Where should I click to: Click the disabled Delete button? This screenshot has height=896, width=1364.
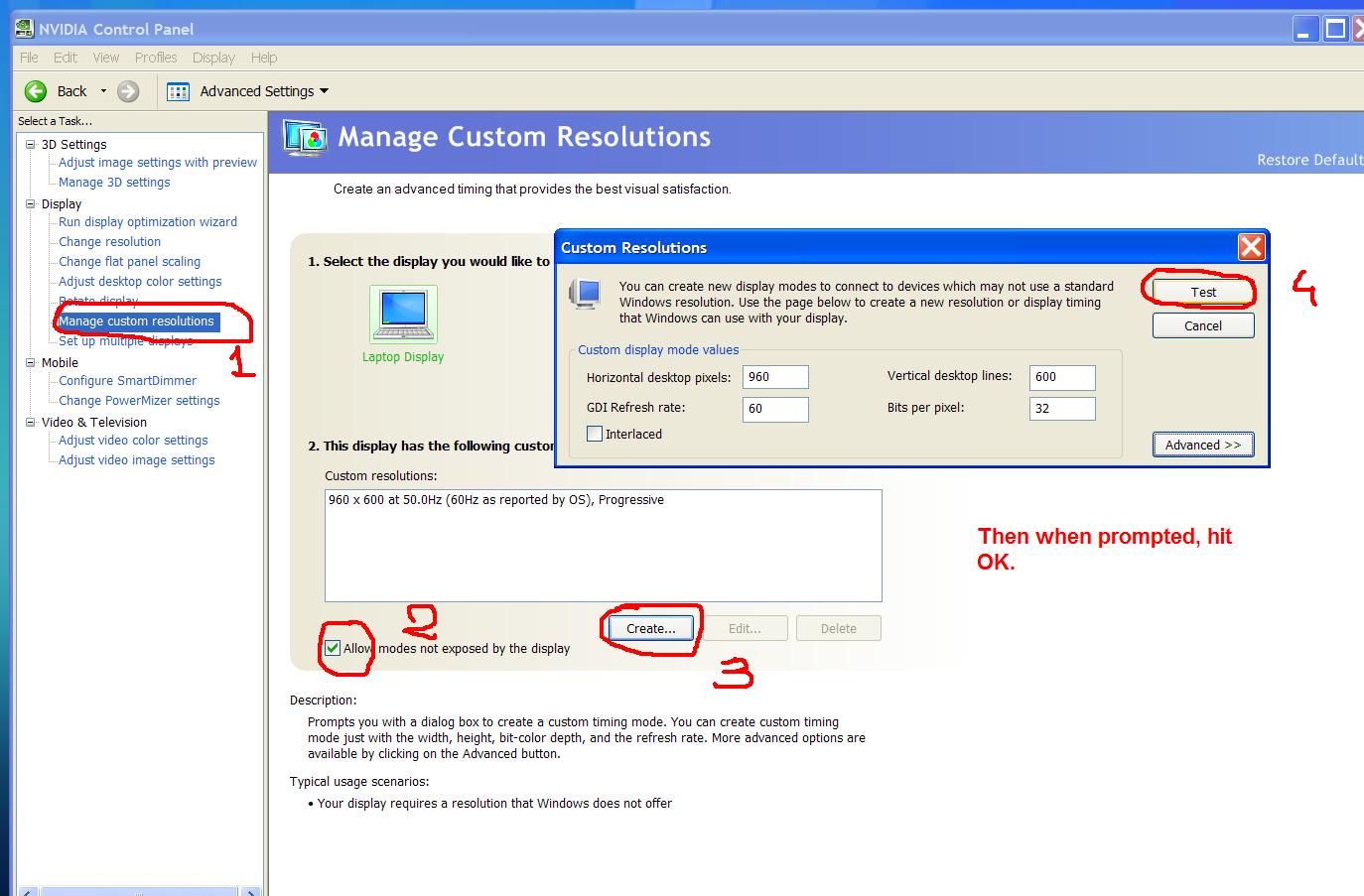tap(839, 628)
